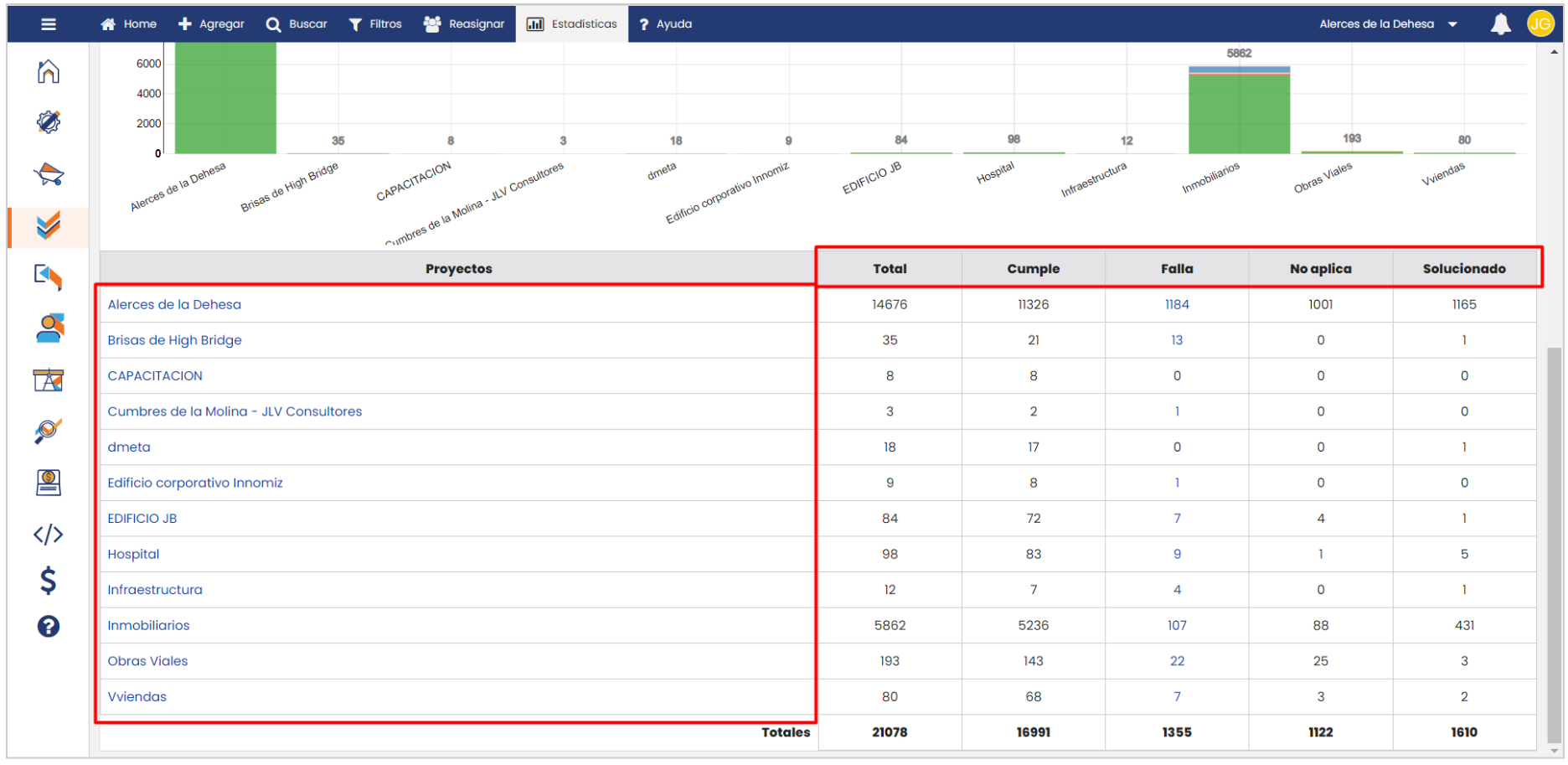
Task: Click the house icon in left sidebar
Action: [x=49, y=72]
